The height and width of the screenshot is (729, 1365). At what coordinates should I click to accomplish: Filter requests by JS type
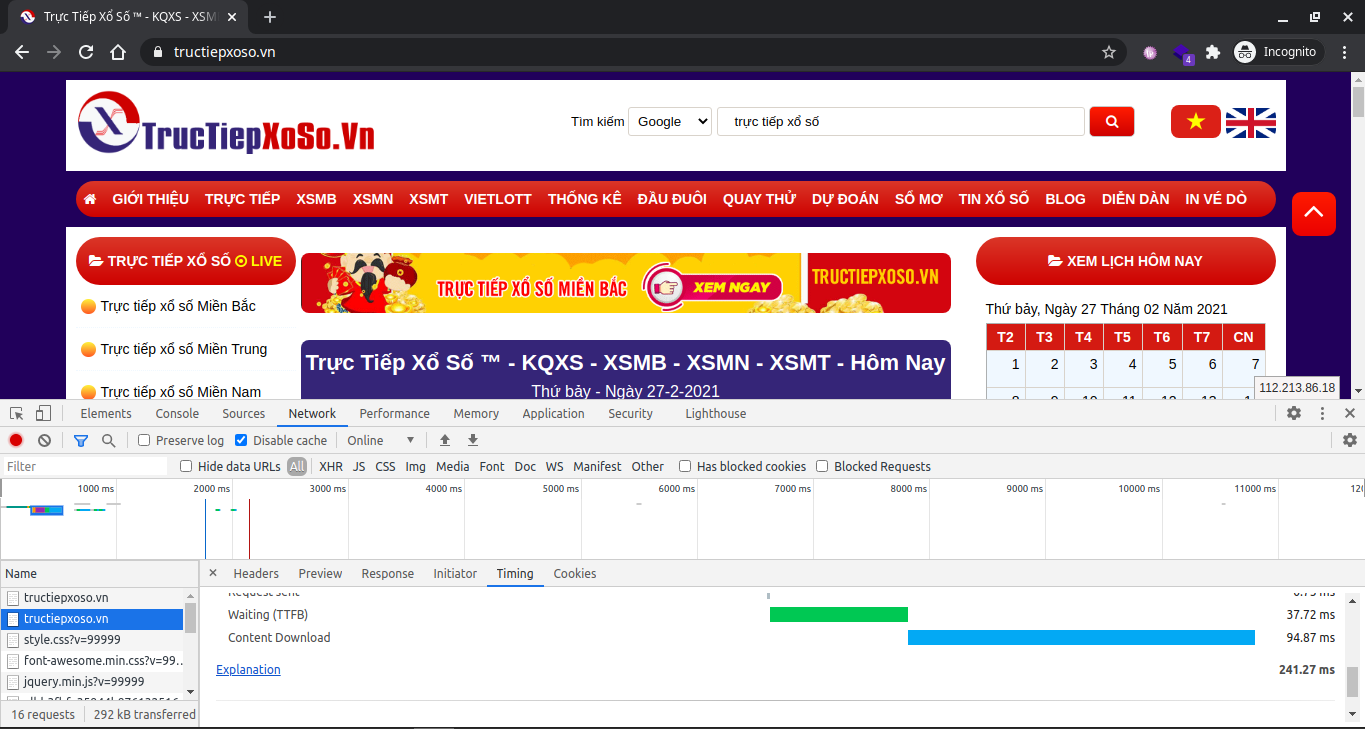coord(359,466)
